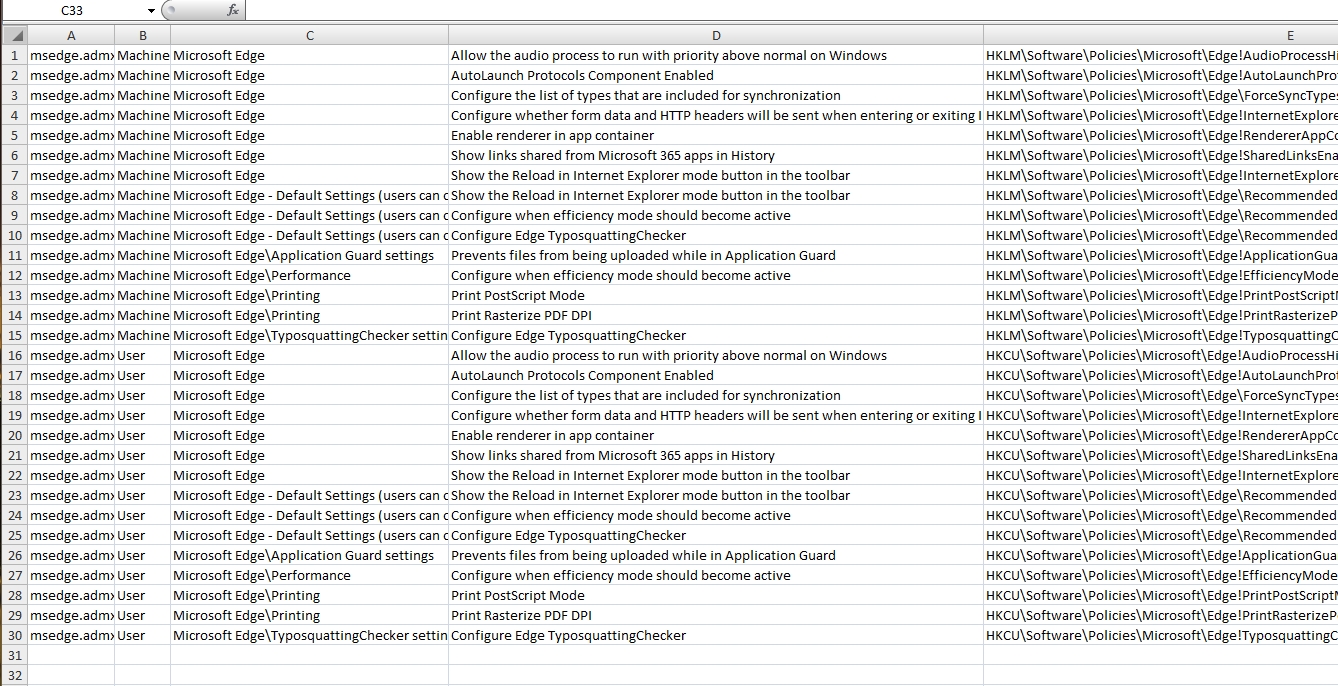
Task: Click row 1 HKLM registry path cell
Action: (1161, 55)
